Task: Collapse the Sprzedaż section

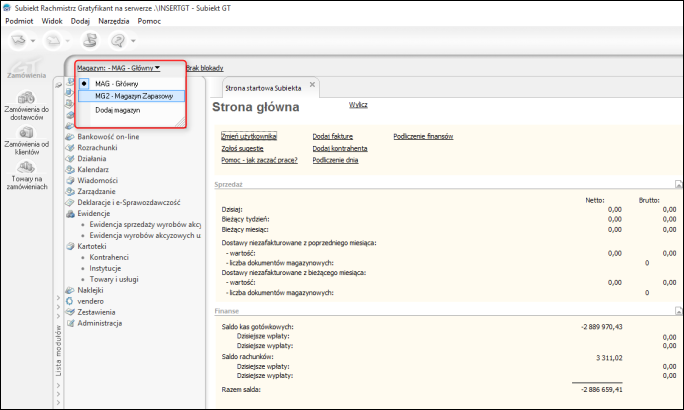Action: point(677,185)
